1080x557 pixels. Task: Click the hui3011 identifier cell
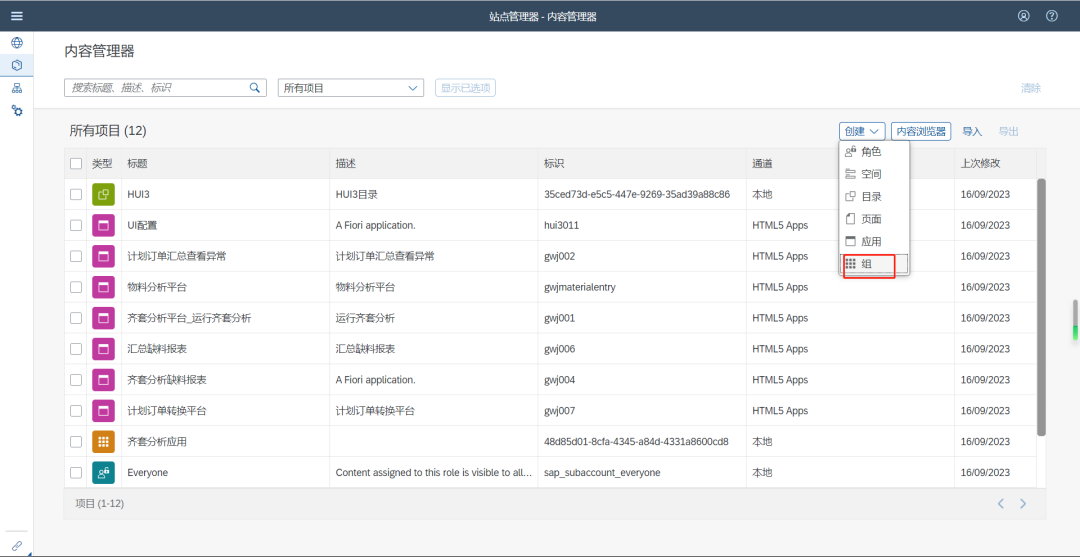pos(561,225)
